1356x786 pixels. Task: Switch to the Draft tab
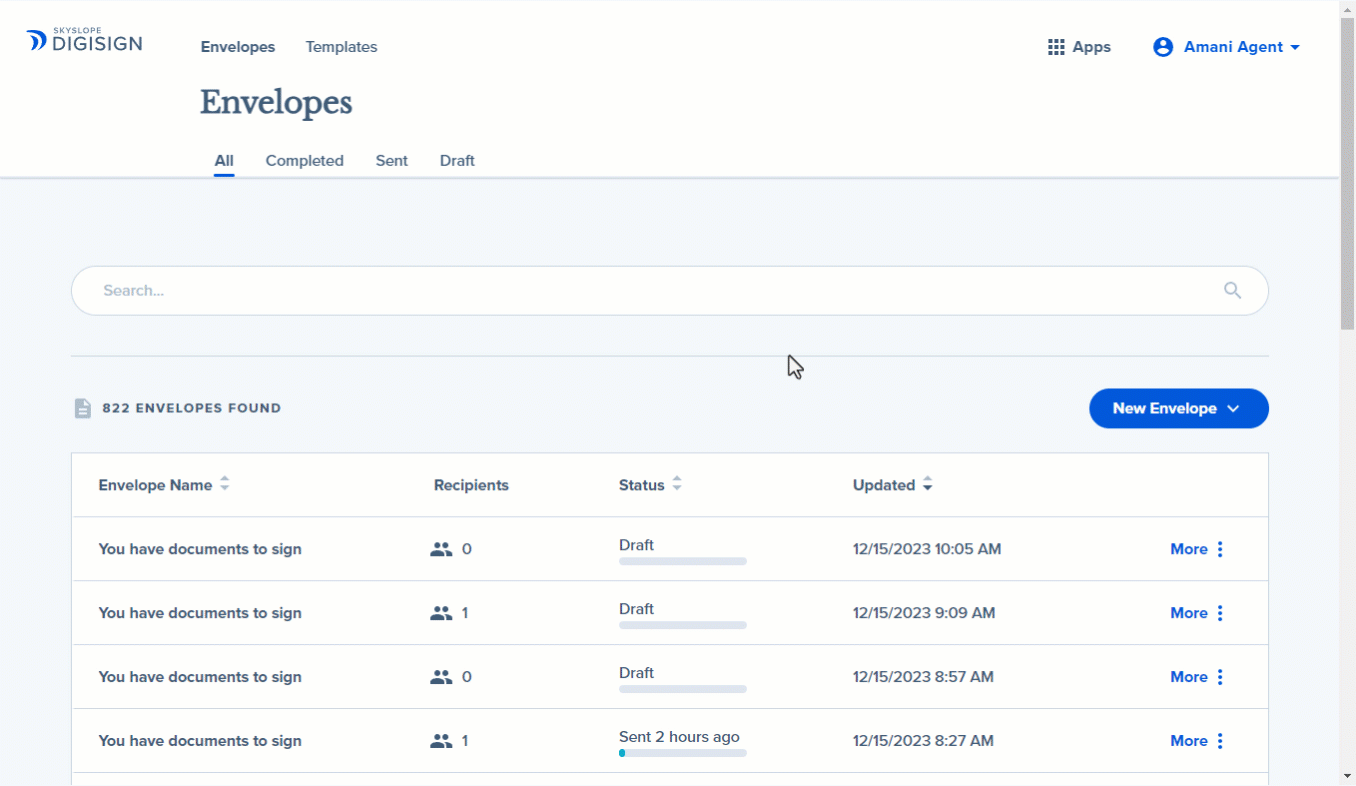(457, 160)
